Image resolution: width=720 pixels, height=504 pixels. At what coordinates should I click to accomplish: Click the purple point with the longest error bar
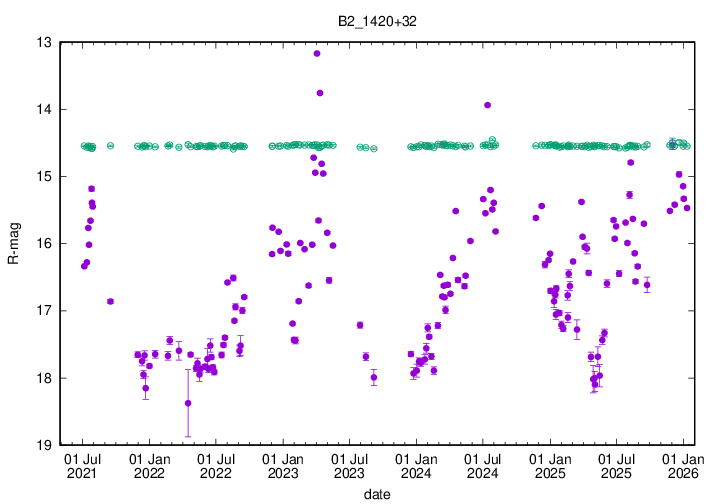[x=188, y=403]
